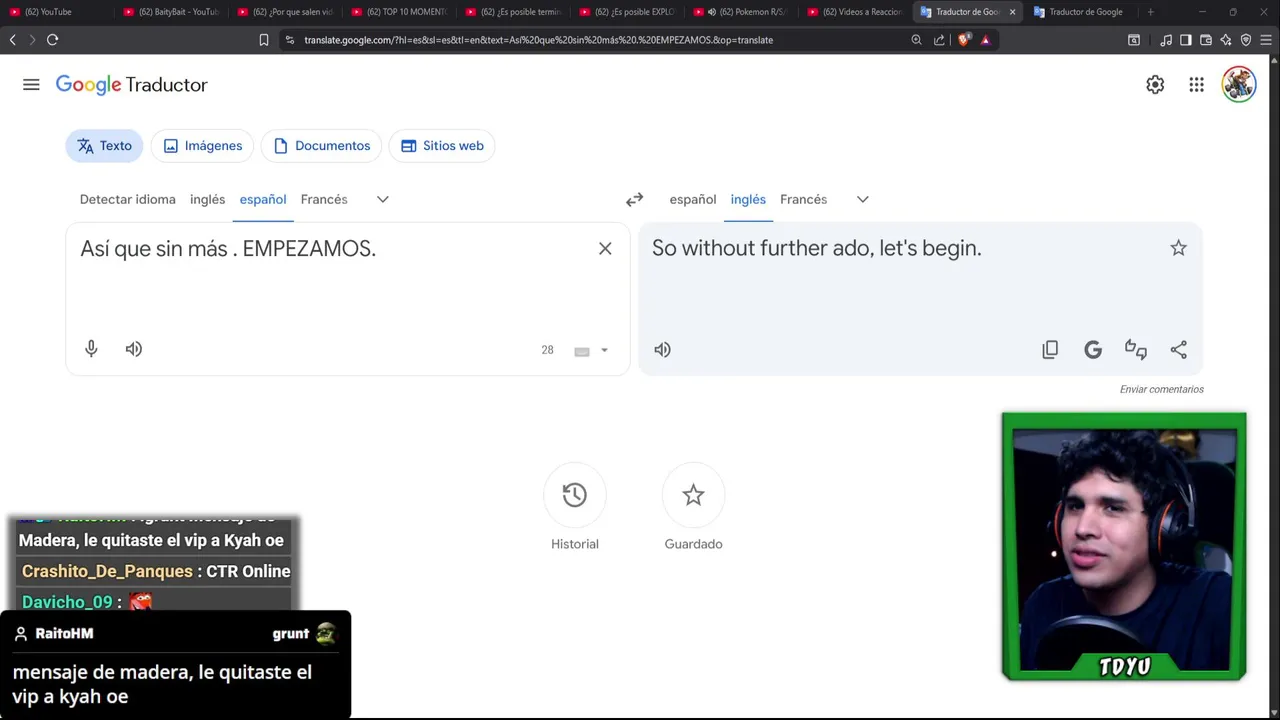Viewport: 1280px width, 720px height.
Task: Switch to the Pokemon R/S tab
Action: click(x=740, y=12)
